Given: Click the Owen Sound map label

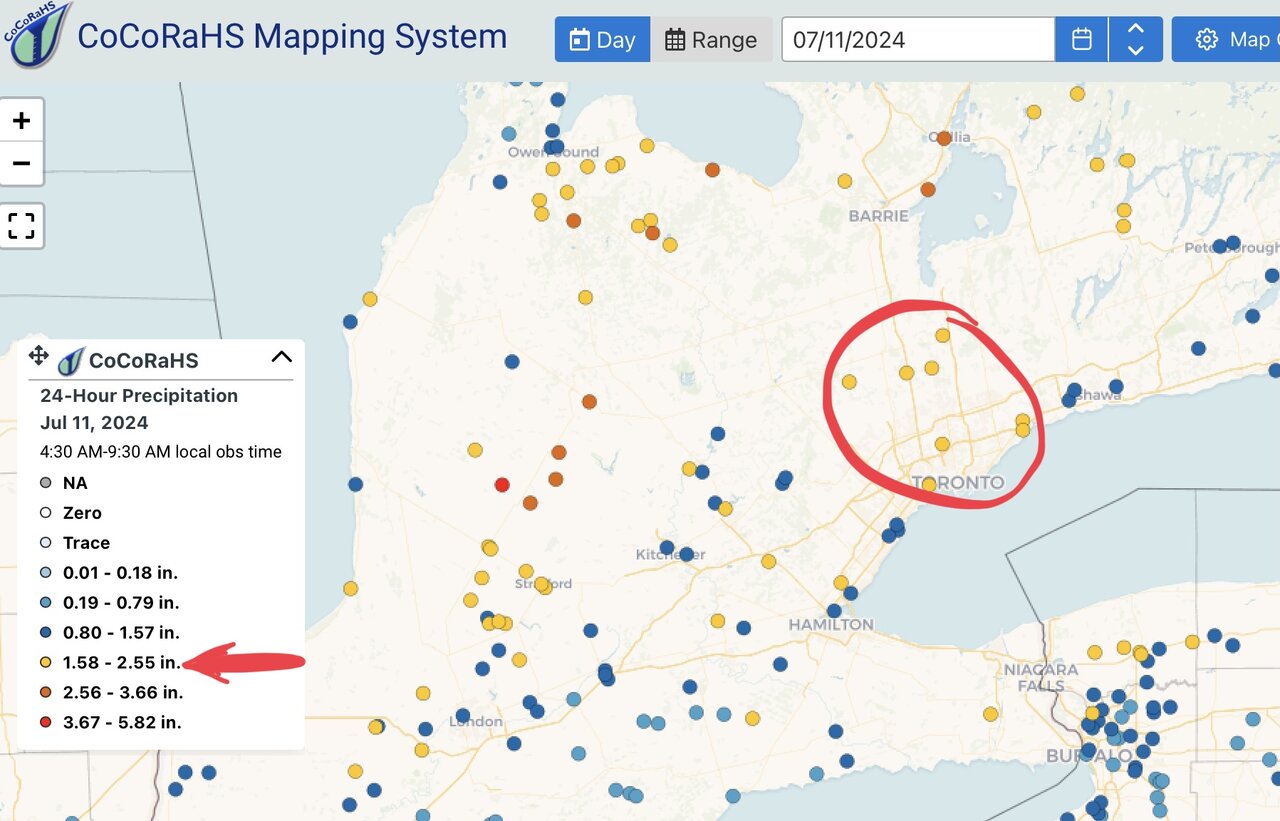Looking at the screenshot, I should pyautogui.click(x=553, y=152).
